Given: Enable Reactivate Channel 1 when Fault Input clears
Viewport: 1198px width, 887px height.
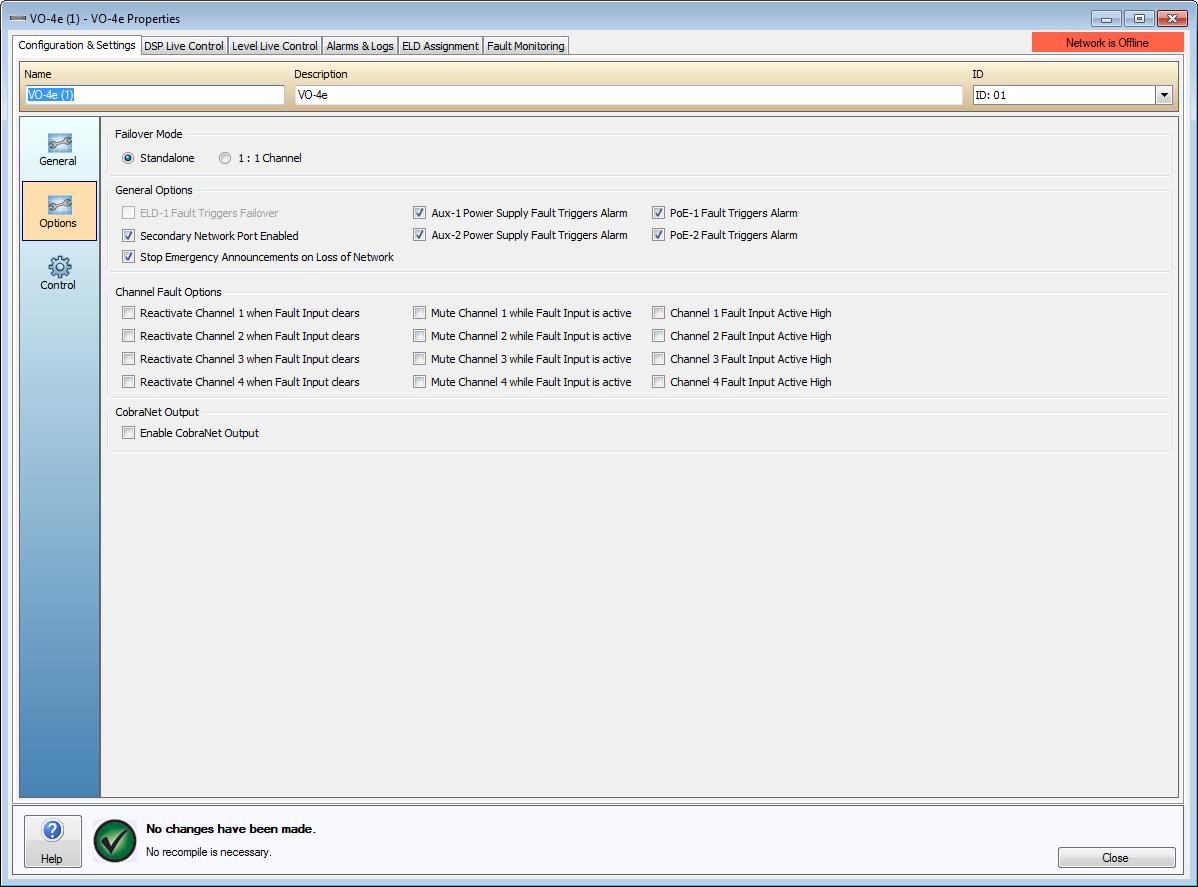Looking at the screenshot, I should coord(128,313).
